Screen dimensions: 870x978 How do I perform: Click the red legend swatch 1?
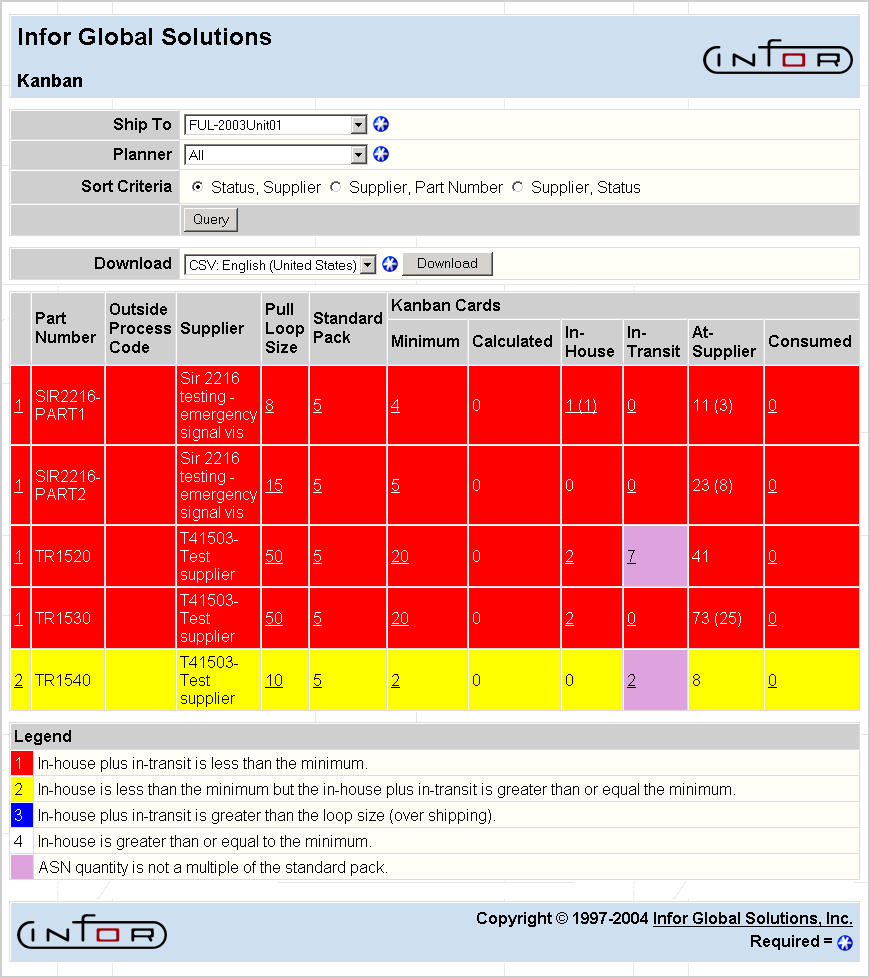tap(22, 763)
